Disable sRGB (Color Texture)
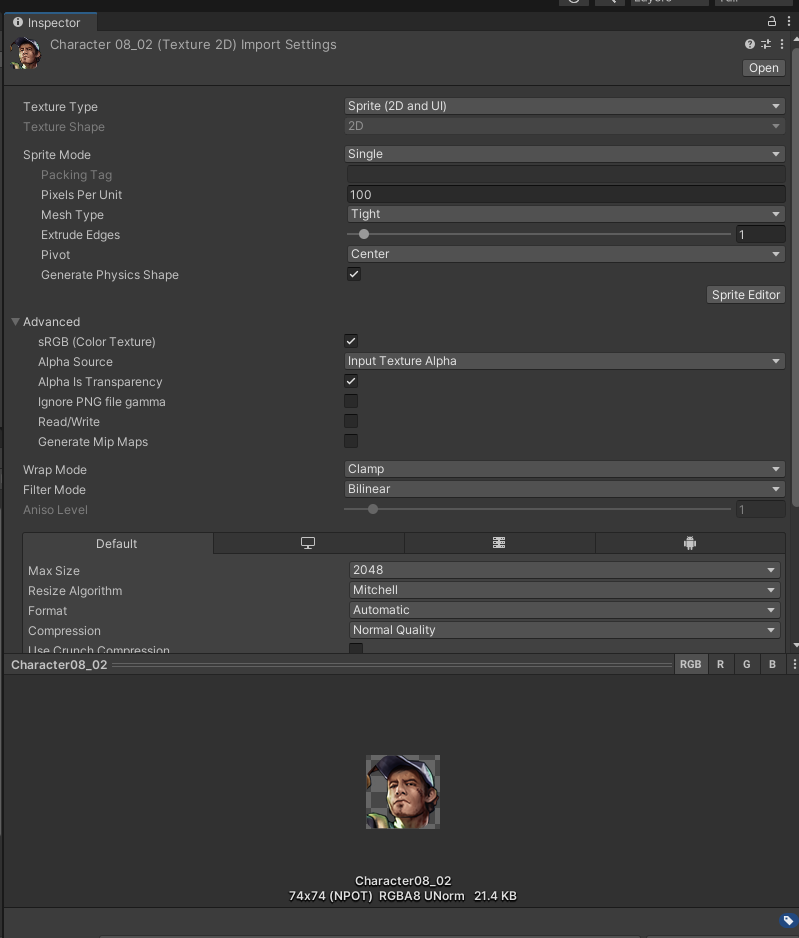 tap(351, 341)
